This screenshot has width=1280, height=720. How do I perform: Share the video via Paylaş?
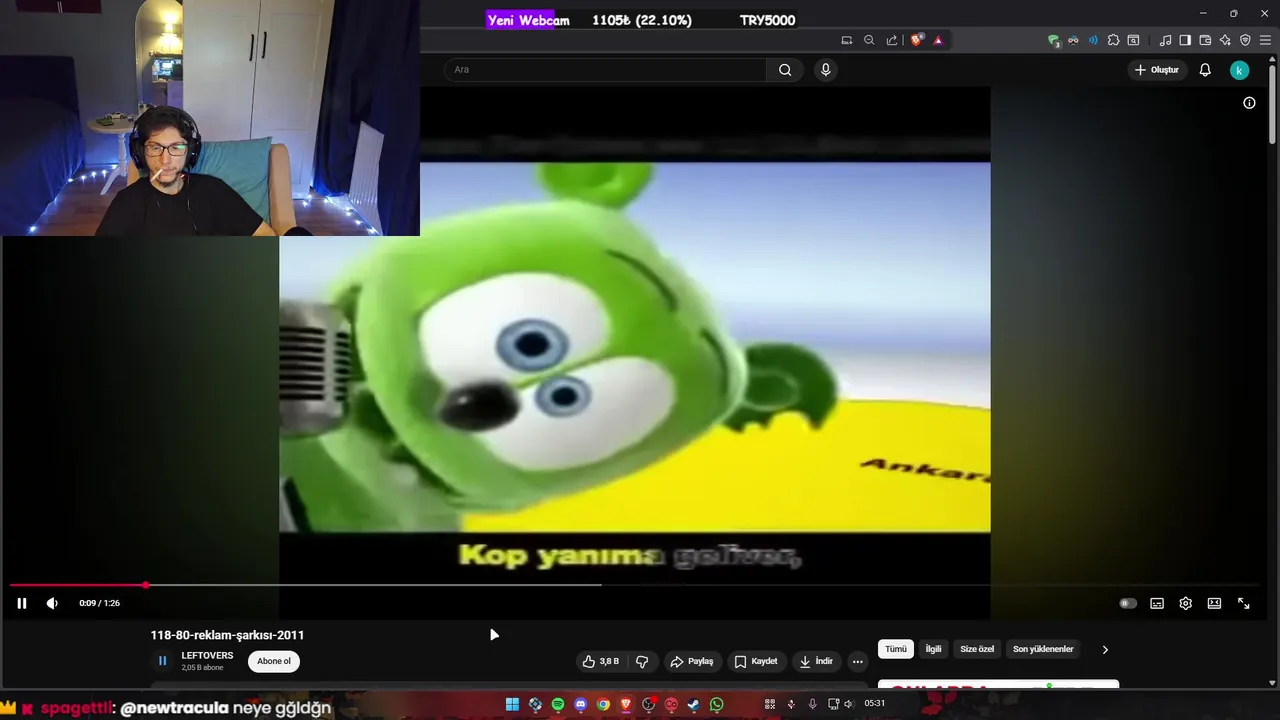click(692, 661)
